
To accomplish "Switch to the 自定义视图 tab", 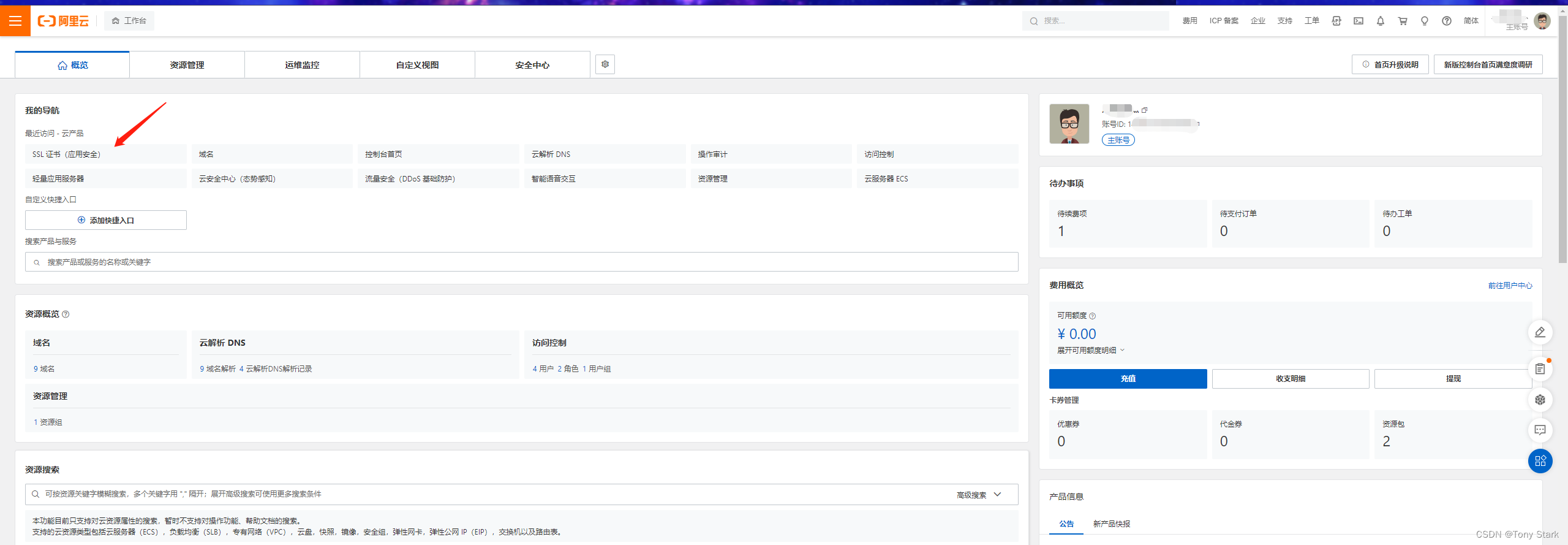I will [x=417, y=65].
